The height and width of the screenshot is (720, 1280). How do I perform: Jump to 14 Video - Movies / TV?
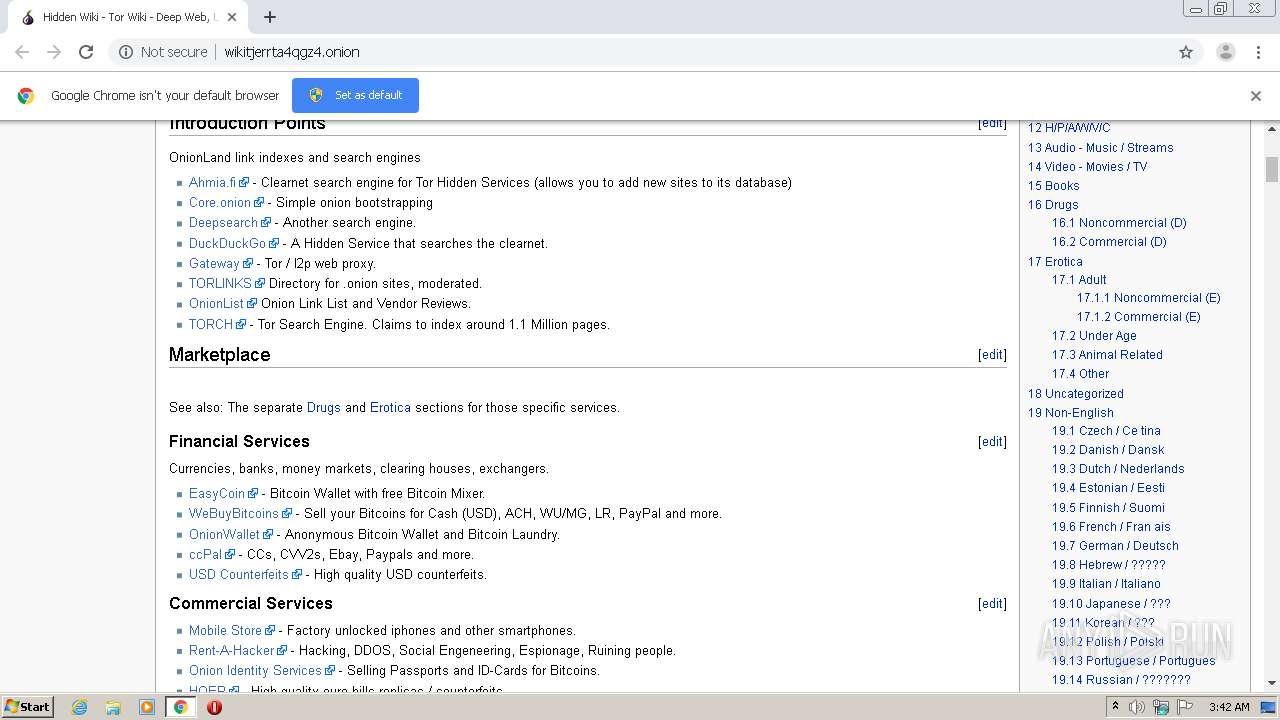pyautogui.click(x=1088, y=166)
